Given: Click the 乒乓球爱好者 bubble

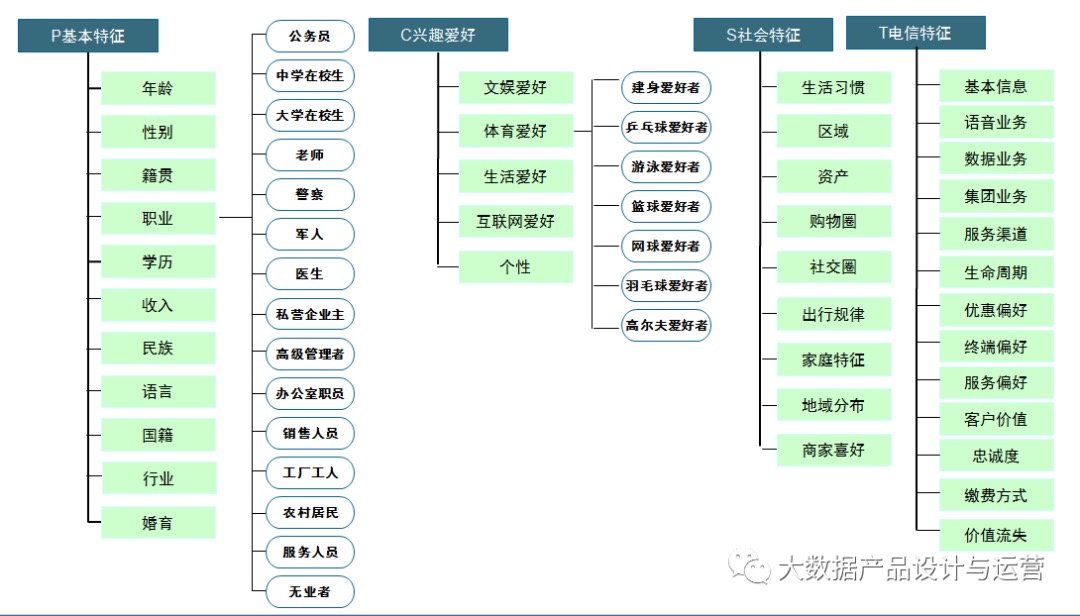Looking at the screenshot, I should 666,127.
